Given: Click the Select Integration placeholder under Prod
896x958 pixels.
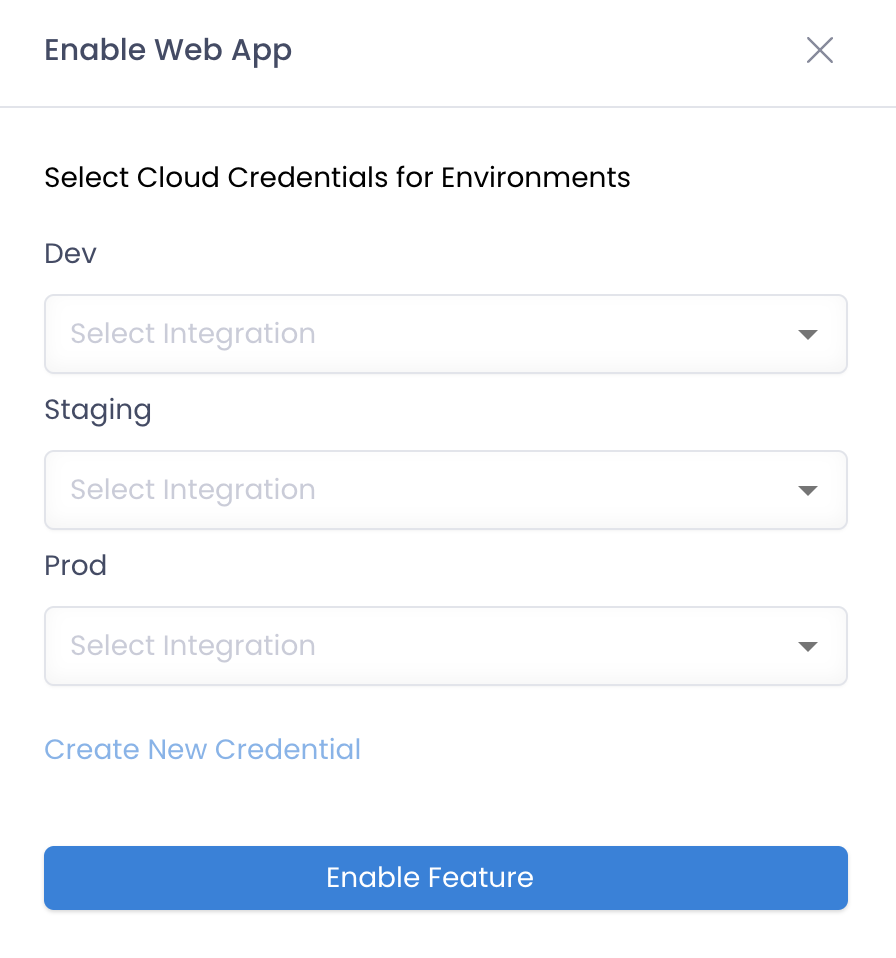Looking at the screenshot, I should 193,646.
